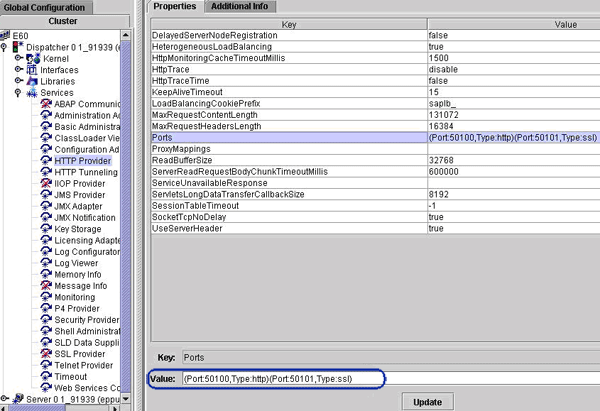Click the Log Viewer service icon
Screen dimensions: 600x411
pos(46,263)
